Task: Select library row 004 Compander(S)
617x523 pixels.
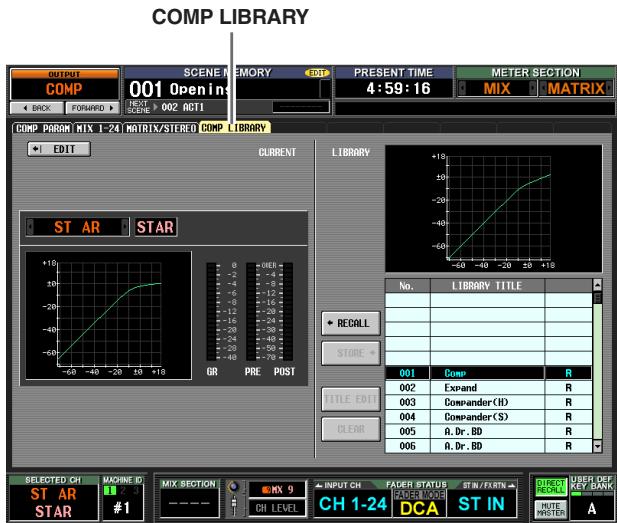Action: (488, 417)
